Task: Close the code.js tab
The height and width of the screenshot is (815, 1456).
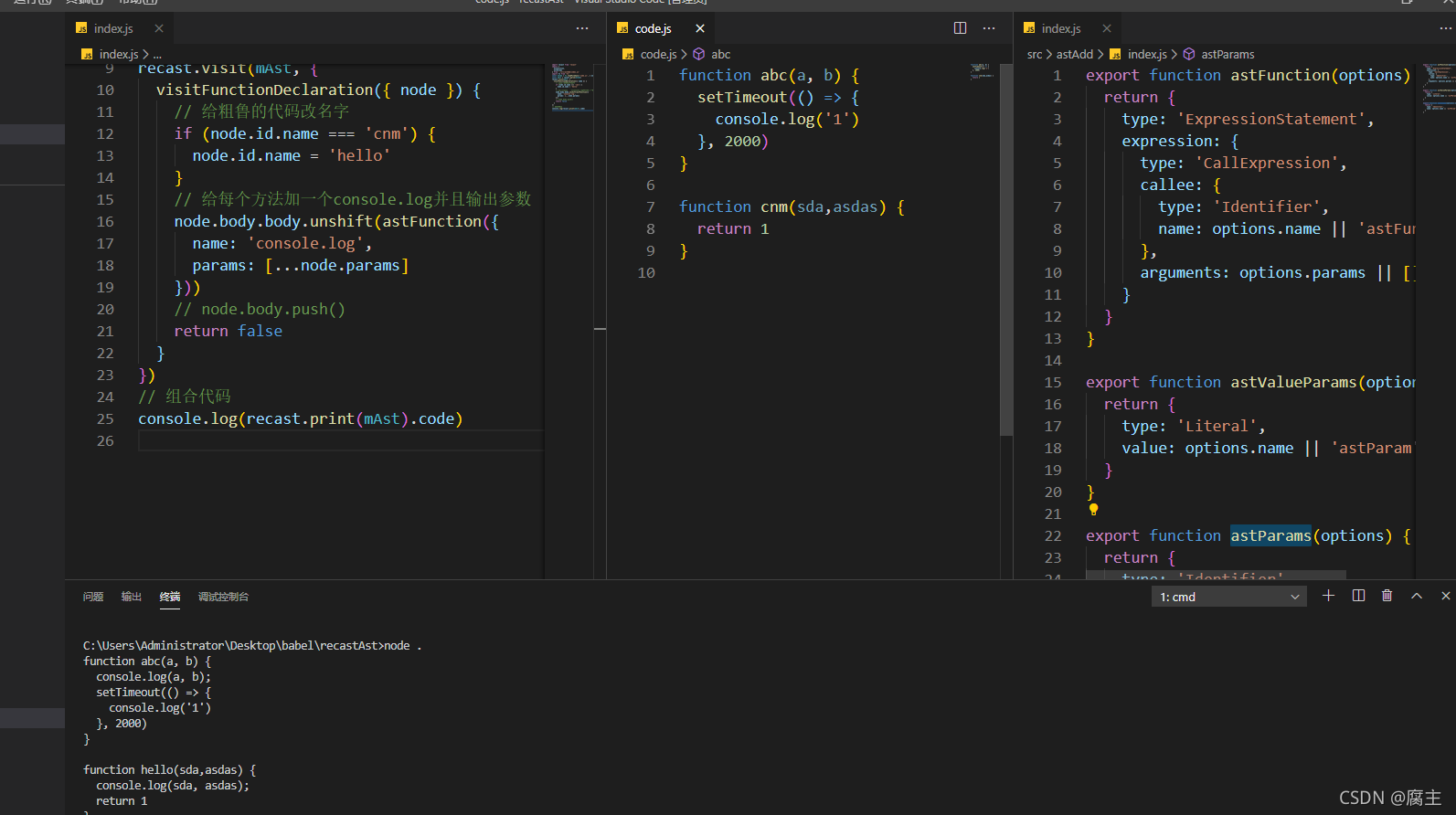Action: (x=700, y=28)
